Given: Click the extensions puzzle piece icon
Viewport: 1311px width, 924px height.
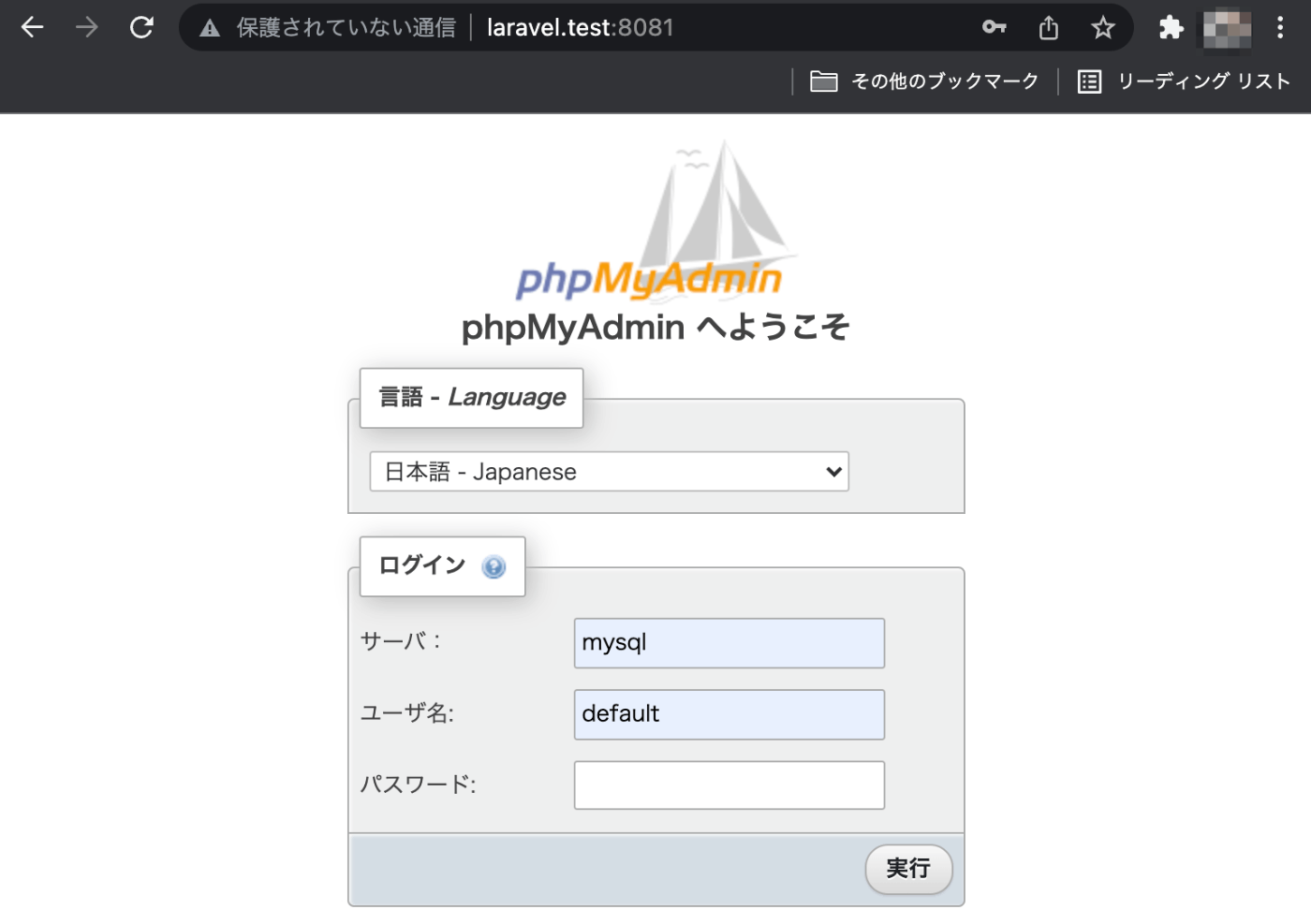Looking at the screenshot, I should [x=1171, y=27].
